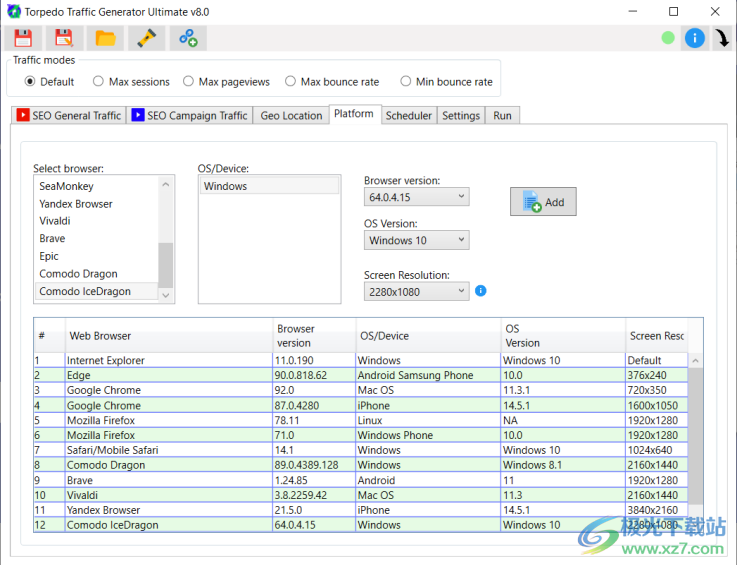Click the Android Samsung Phone cell
The height and width of the screenshot is (565, 737).
click(428, 375)
